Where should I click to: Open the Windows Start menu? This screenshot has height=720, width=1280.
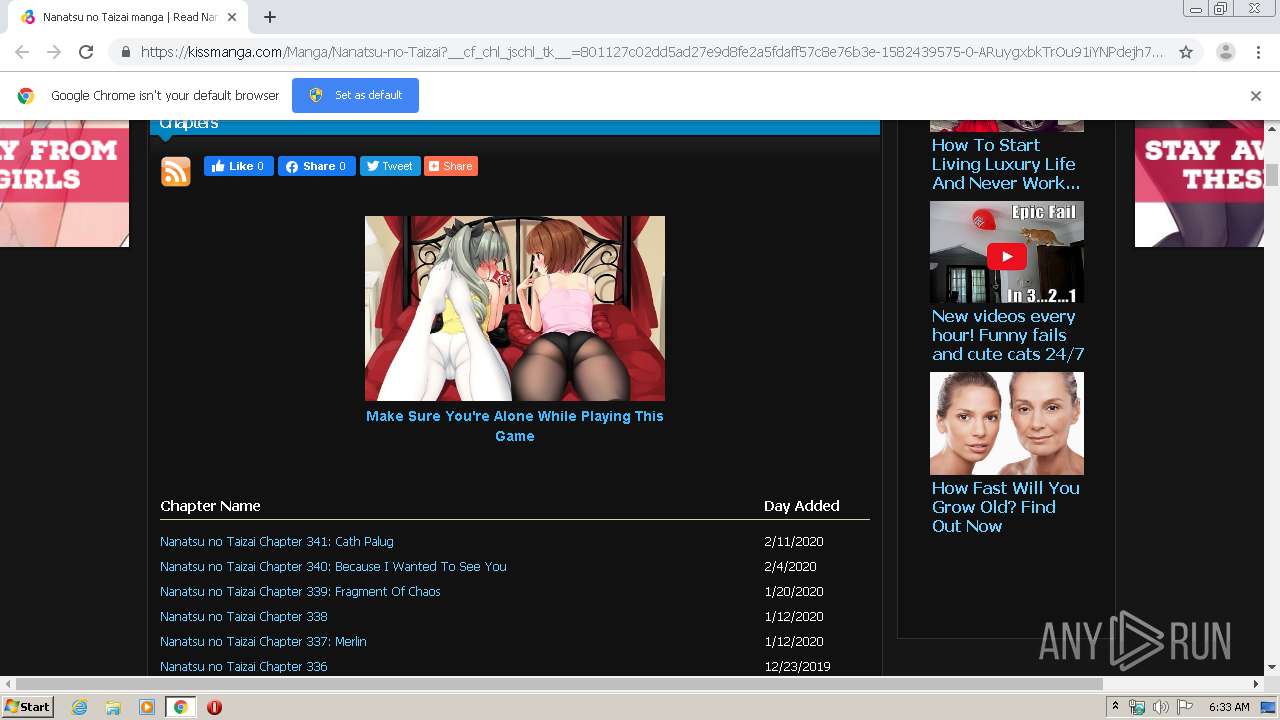(28, 706)
